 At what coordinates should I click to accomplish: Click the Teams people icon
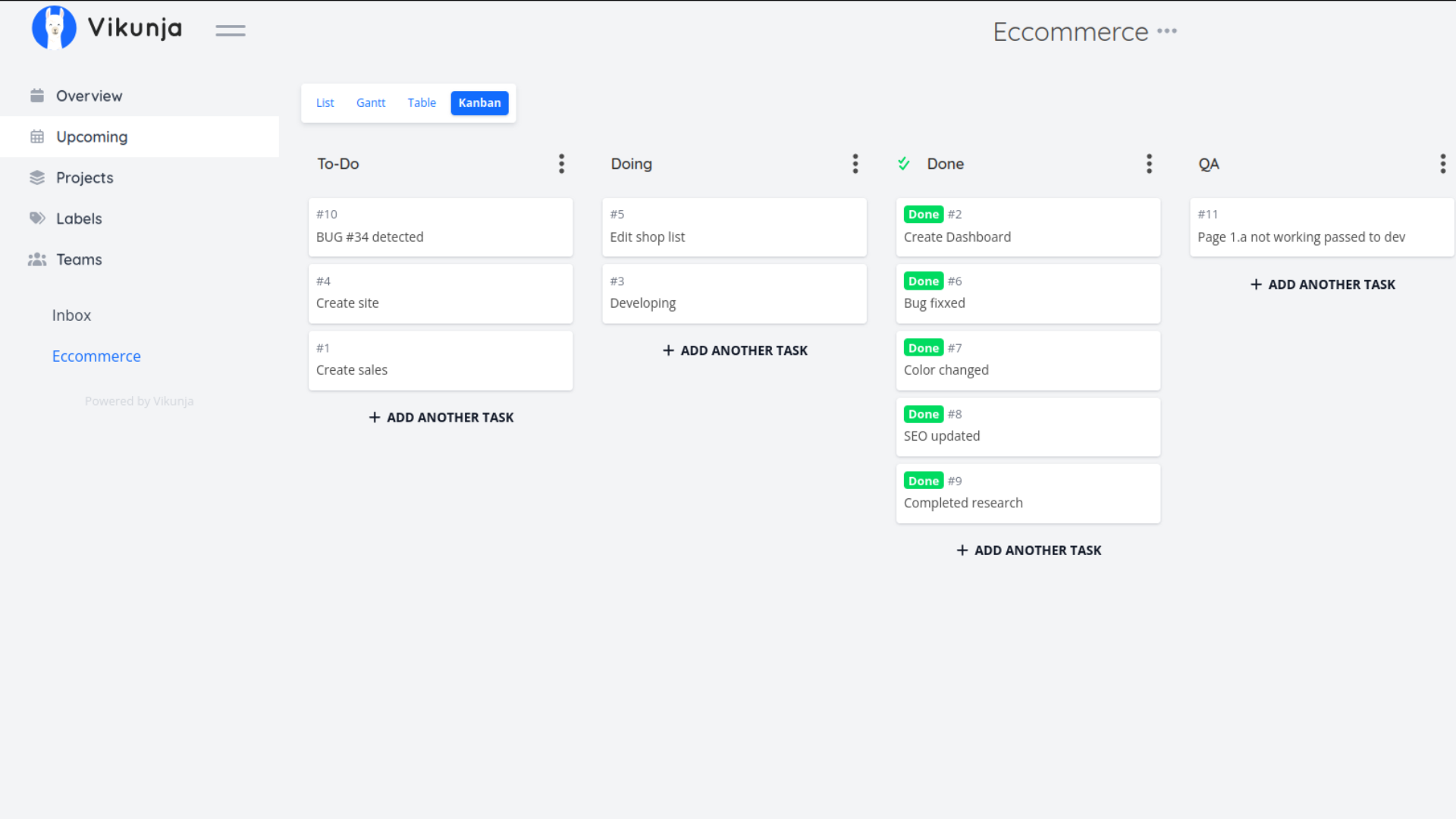[37, 259]
